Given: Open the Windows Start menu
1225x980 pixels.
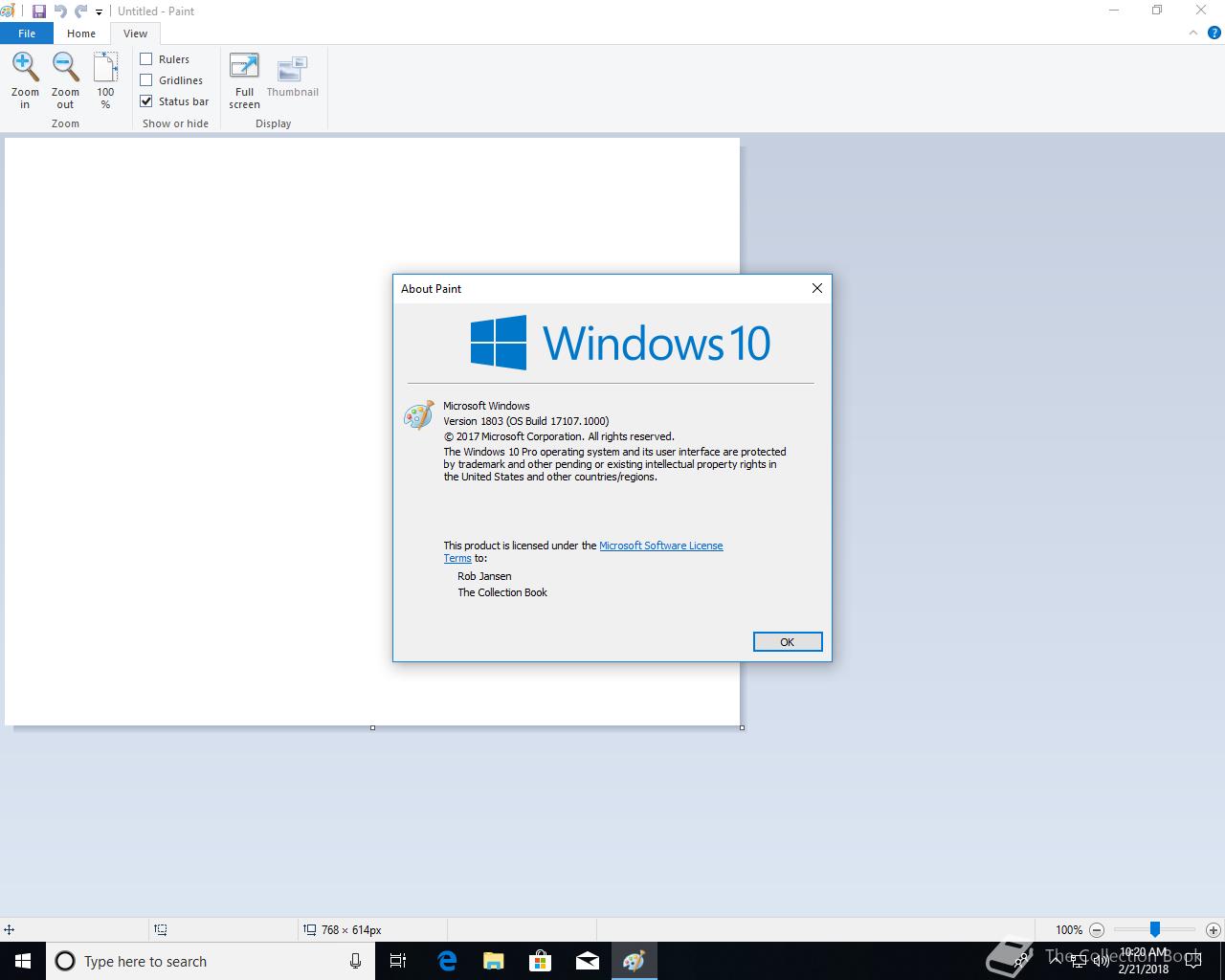Looking at the screenshot, I should tap(23, 961).
